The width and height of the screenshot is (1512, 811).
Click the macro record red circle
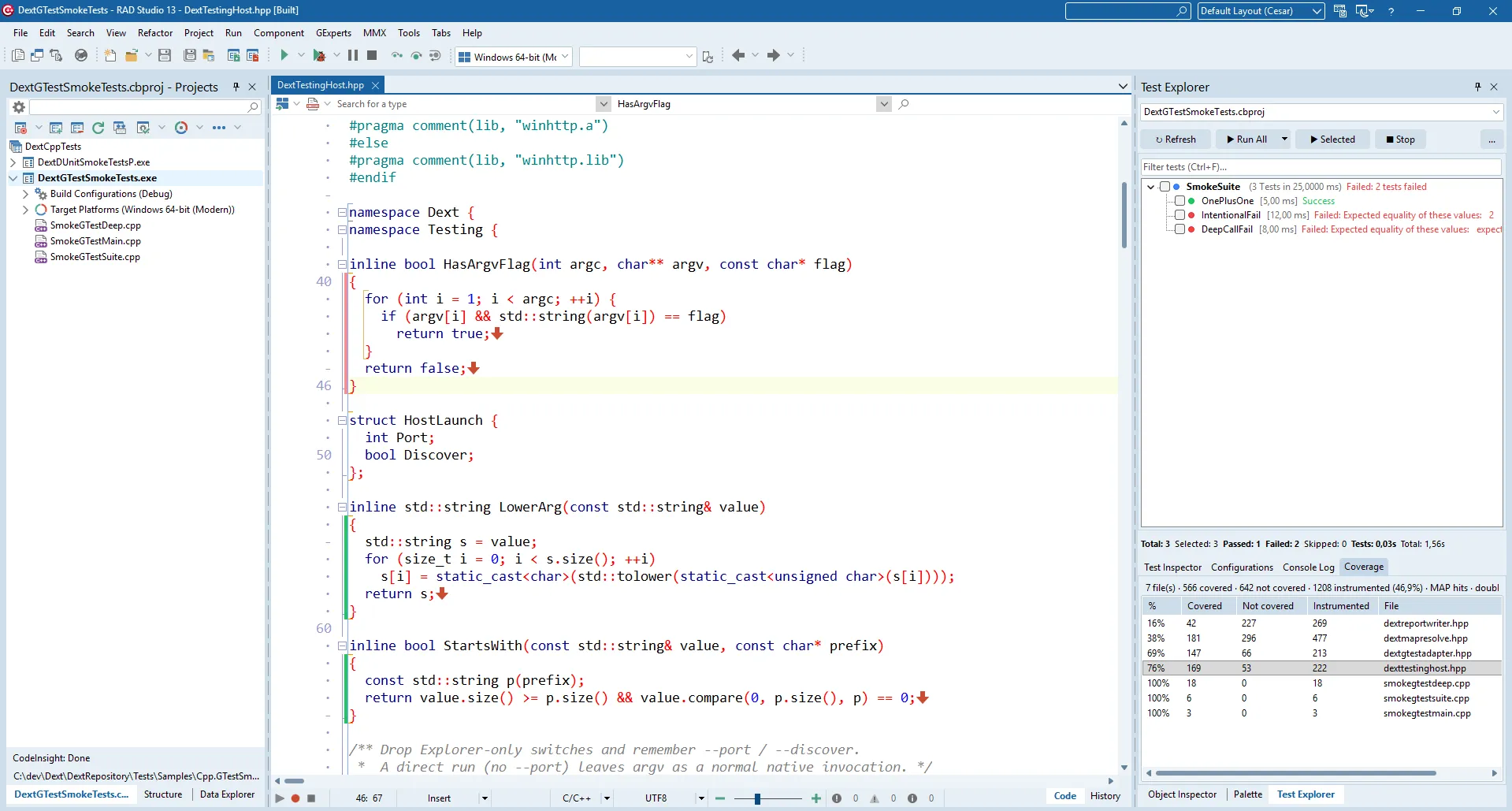pyautogui.click(x=295, y=798)
